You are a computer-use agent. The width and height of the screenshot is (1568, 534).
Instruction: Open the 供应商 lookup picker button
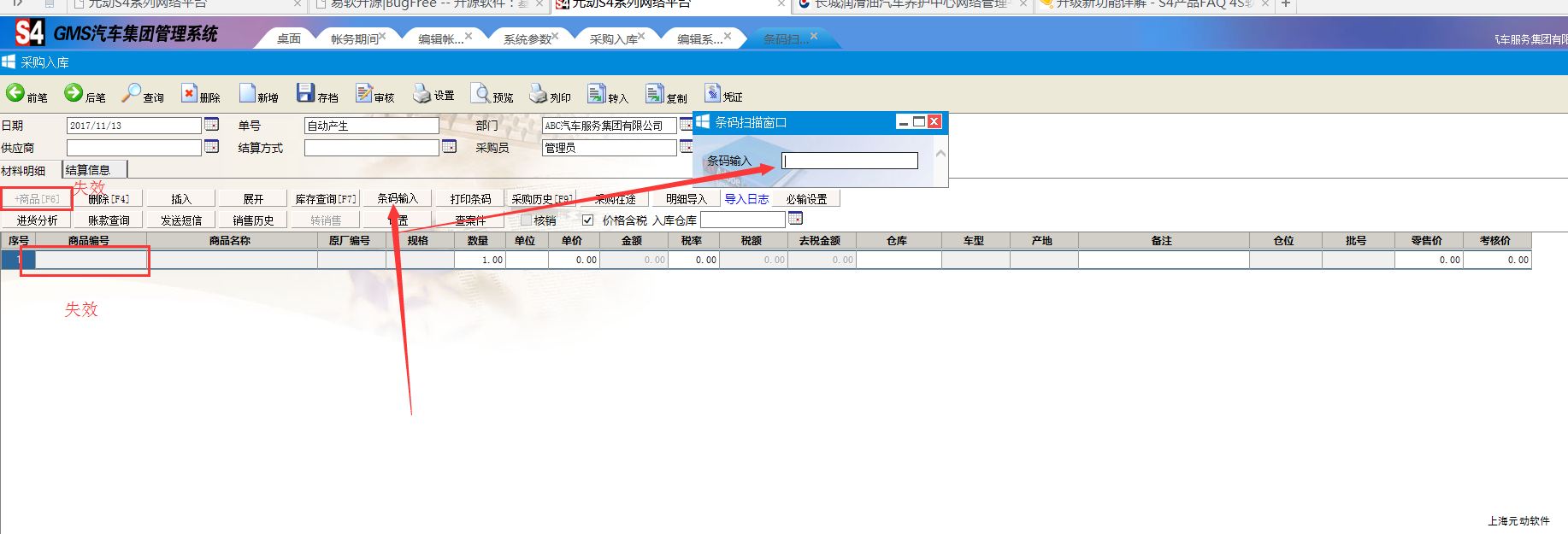tap(211, 147)
